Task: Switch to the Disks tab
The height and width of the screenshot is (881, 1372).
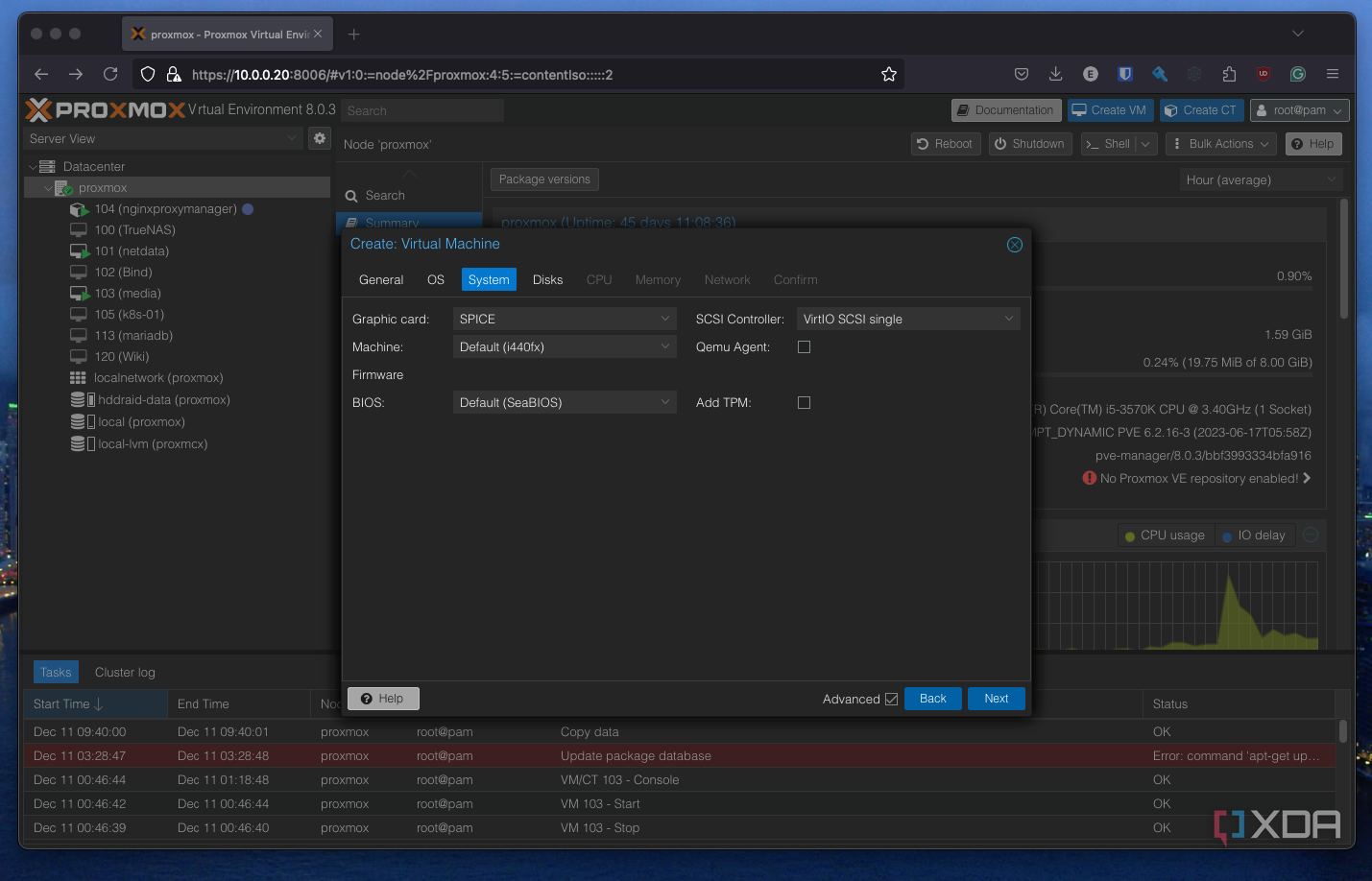Action: click(x=547, y=279)
